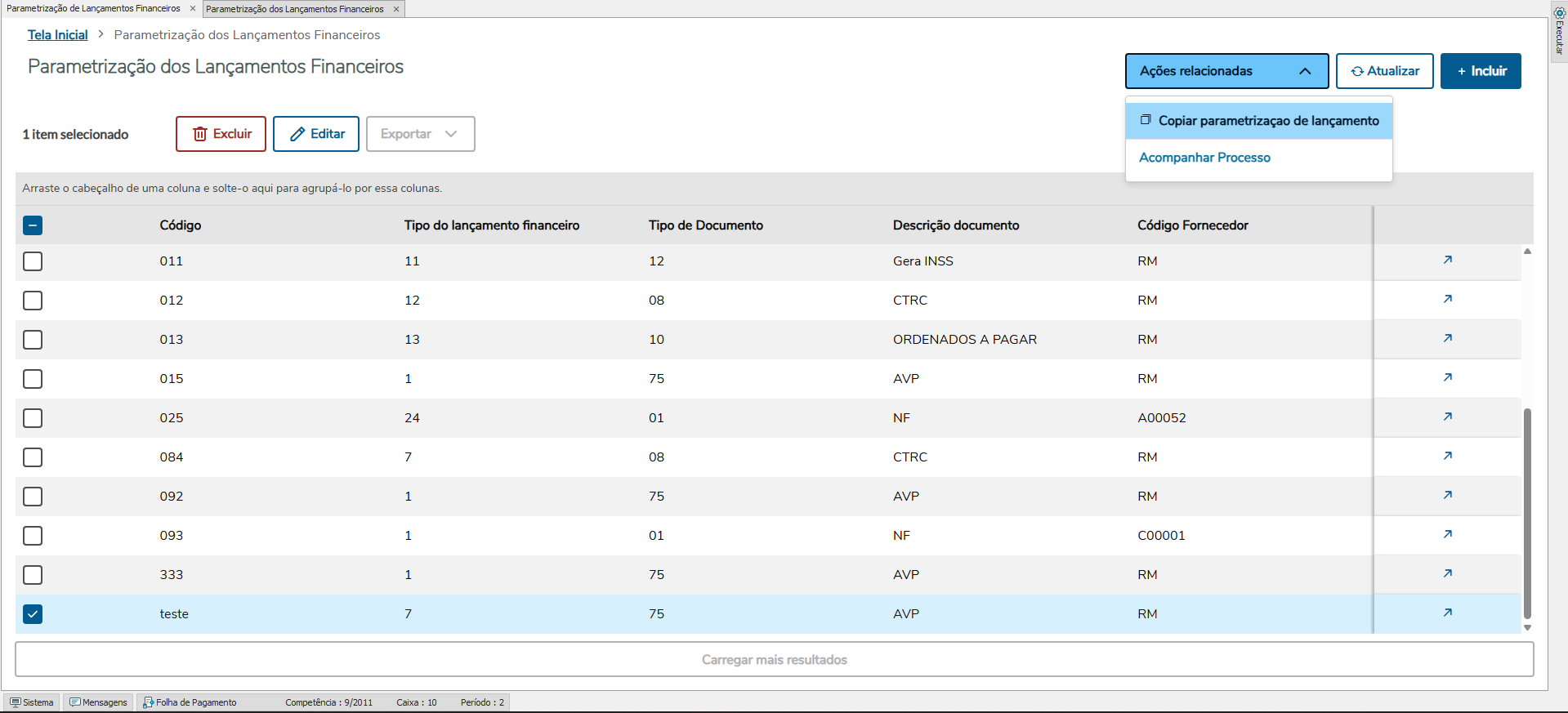The width and height of the screenshot is (1568, 713).
Task: Go to Tela Inicial breadcrumb link
Action: (57, 35)
